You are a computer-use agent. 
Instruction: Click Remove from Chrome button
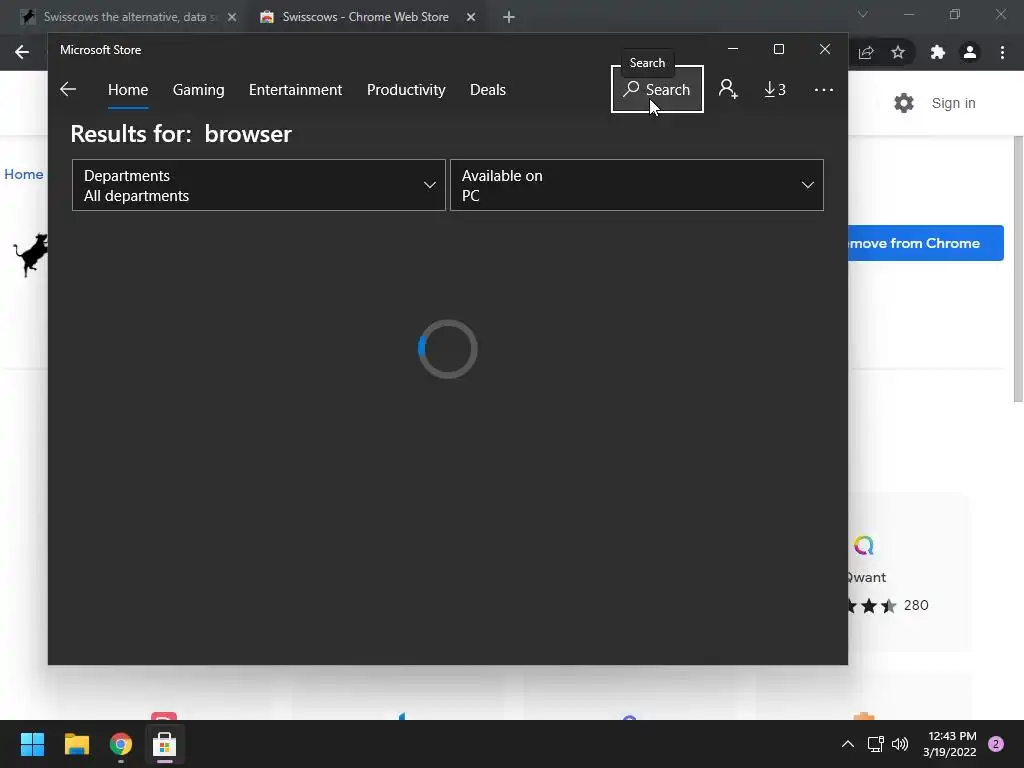926,243
